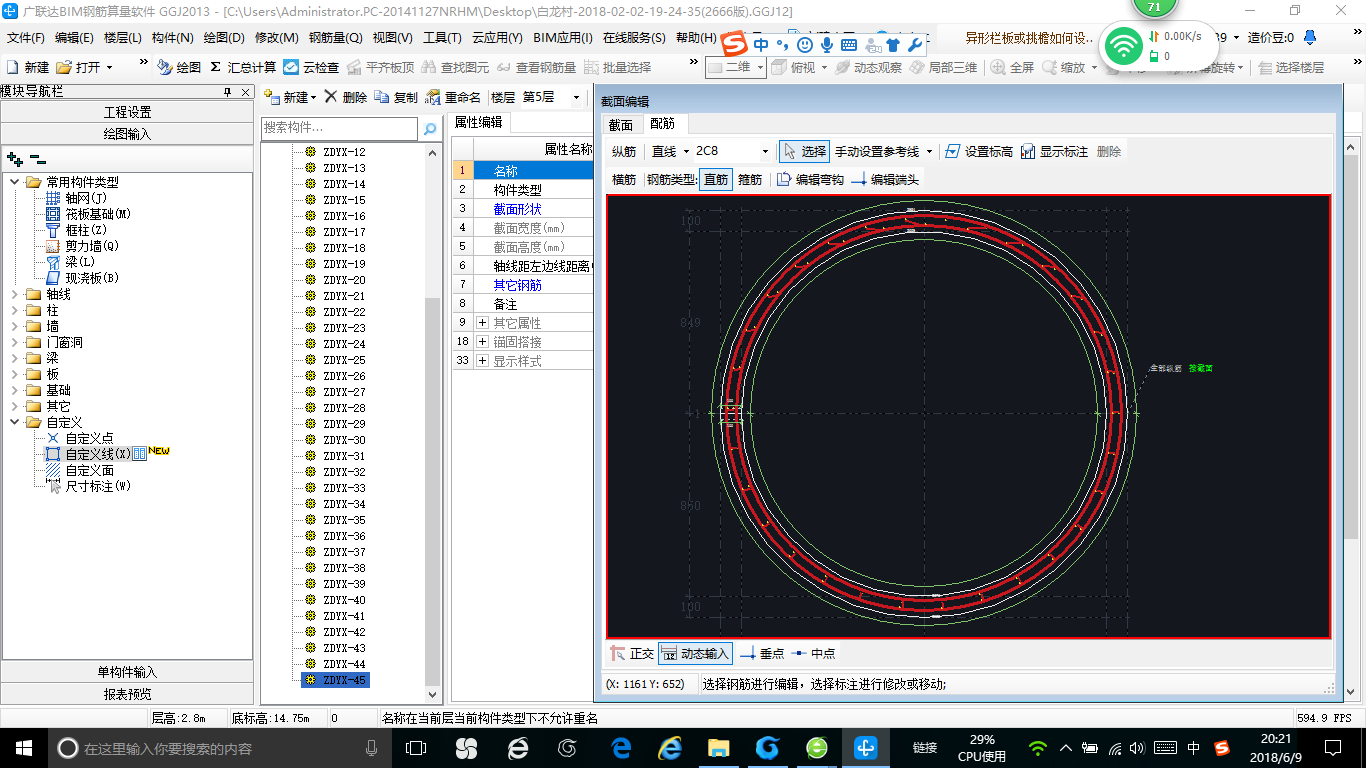Pin the 模块导航栏 panel with pushpin icon

(227, 92)
